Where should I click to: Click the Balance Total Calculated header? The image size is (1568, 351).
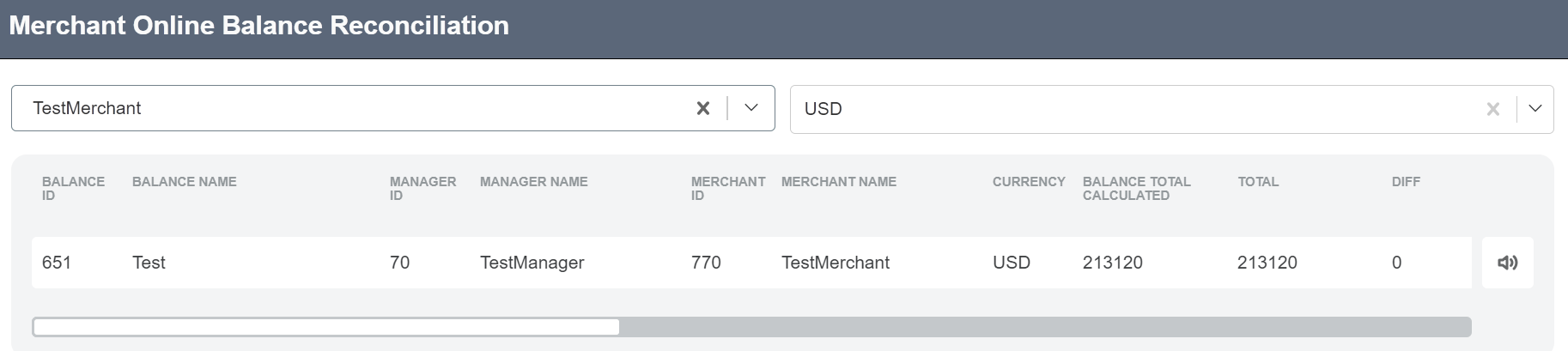[x=1136, y=188]
